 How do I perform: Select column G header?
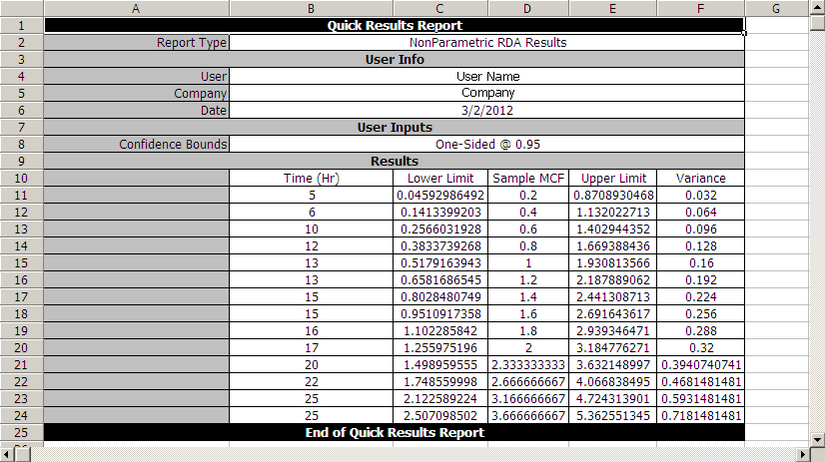click(x=776, y=8)
